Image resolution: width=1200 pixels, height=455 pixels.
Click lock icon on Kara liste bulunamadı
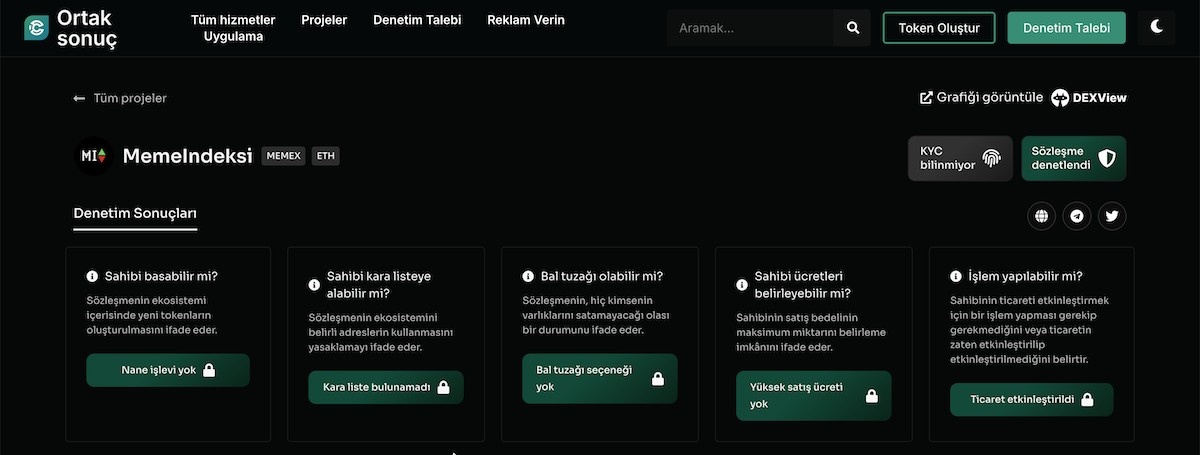(443, 387)
